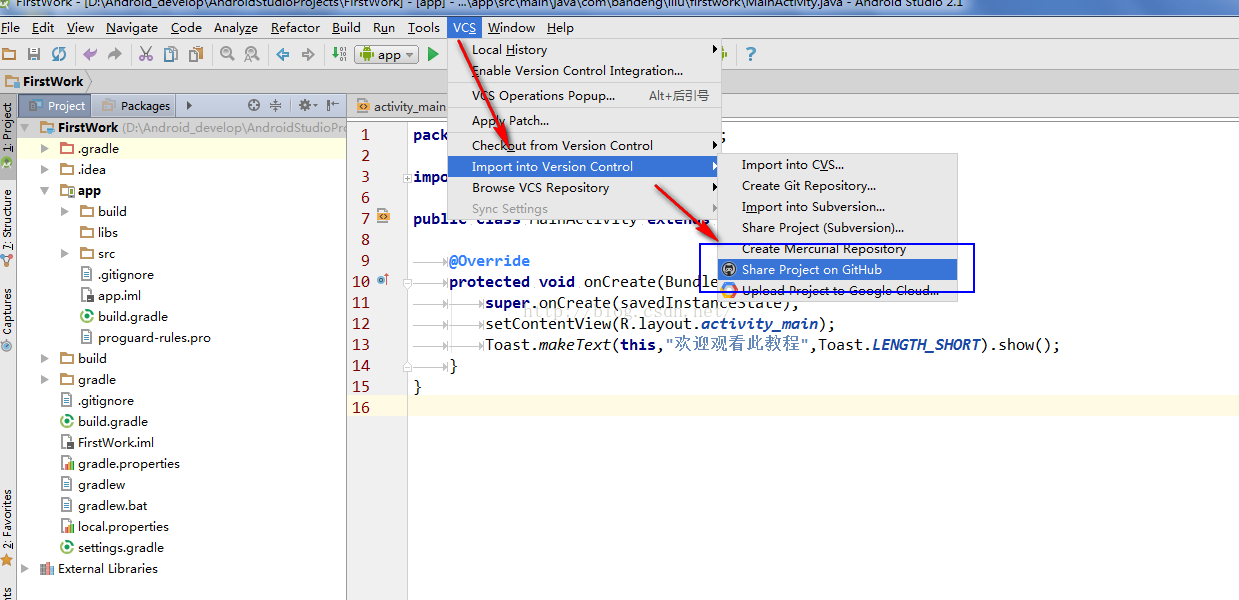Open the Structure side tool window
The height and width of the screenshot is (600, 1239).
[8, 220]
